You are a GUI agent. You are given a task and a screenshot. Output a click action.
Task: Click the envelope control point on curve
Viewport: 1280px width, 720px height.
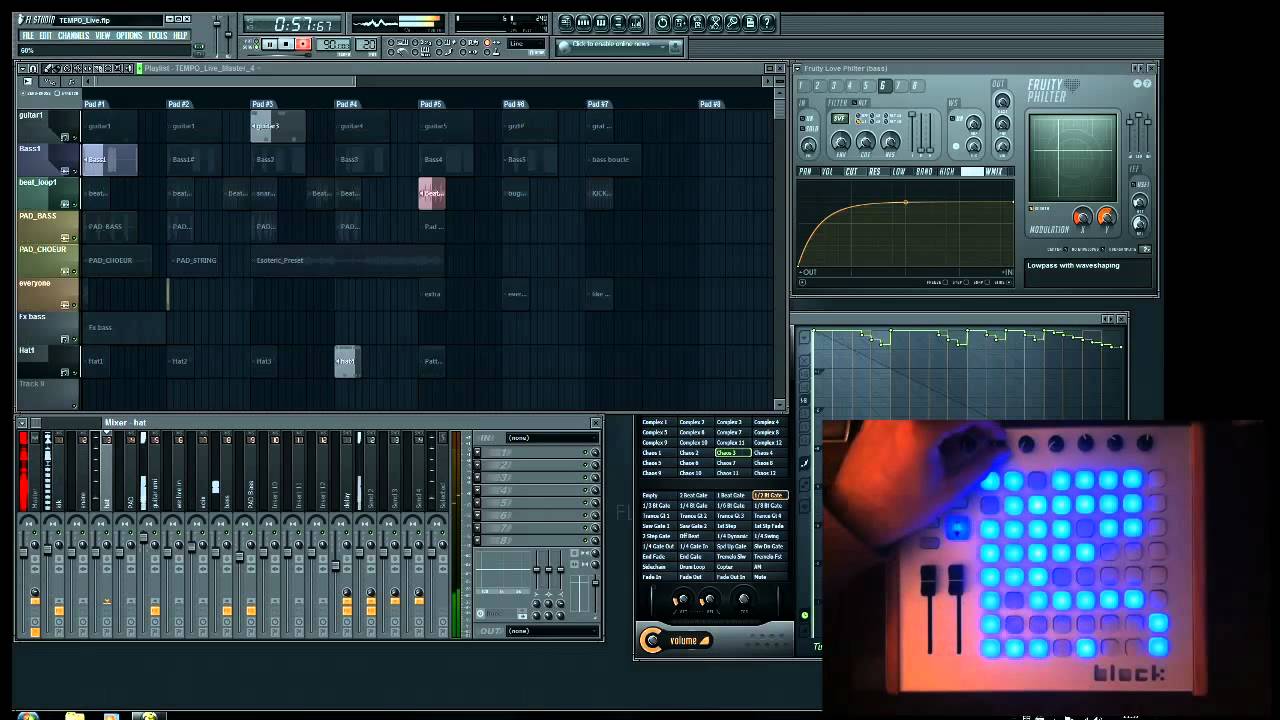(x=906, y=202)
